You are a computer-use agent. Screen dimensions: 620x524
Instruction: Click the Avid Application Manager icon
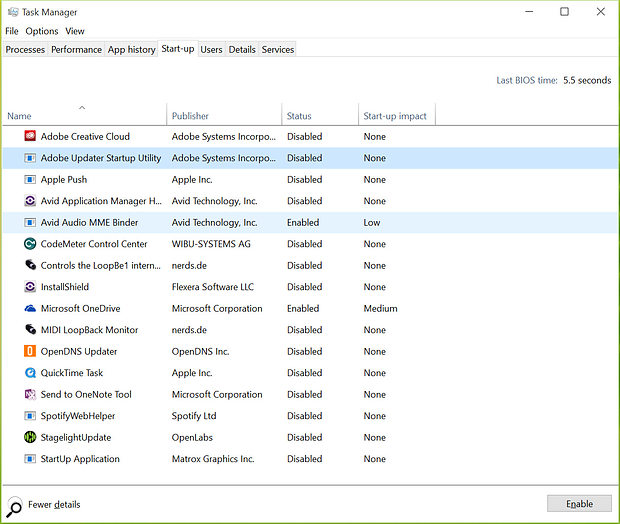point(30,201)
